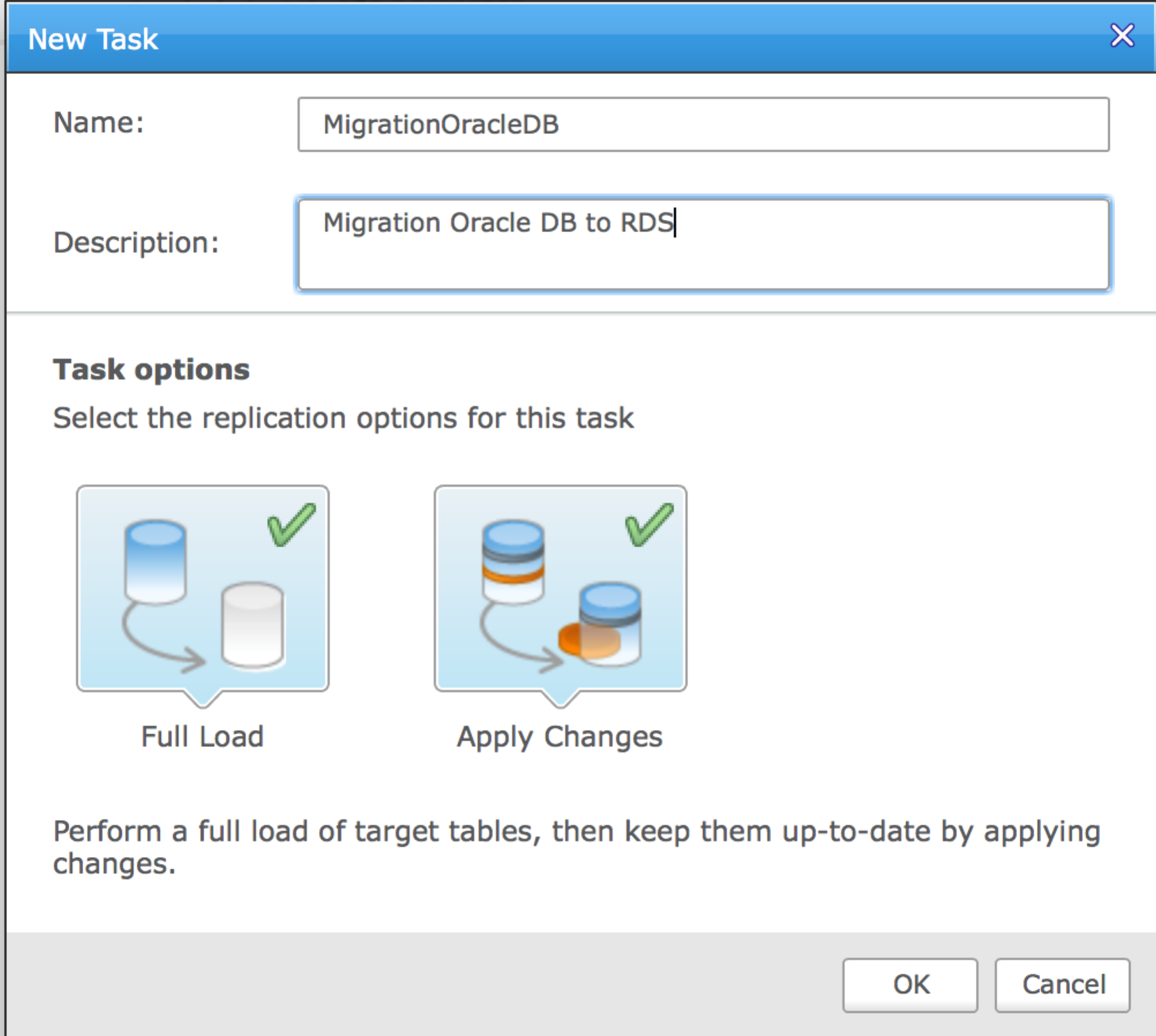Confirm the new task with OK

(x=910, y=985)
